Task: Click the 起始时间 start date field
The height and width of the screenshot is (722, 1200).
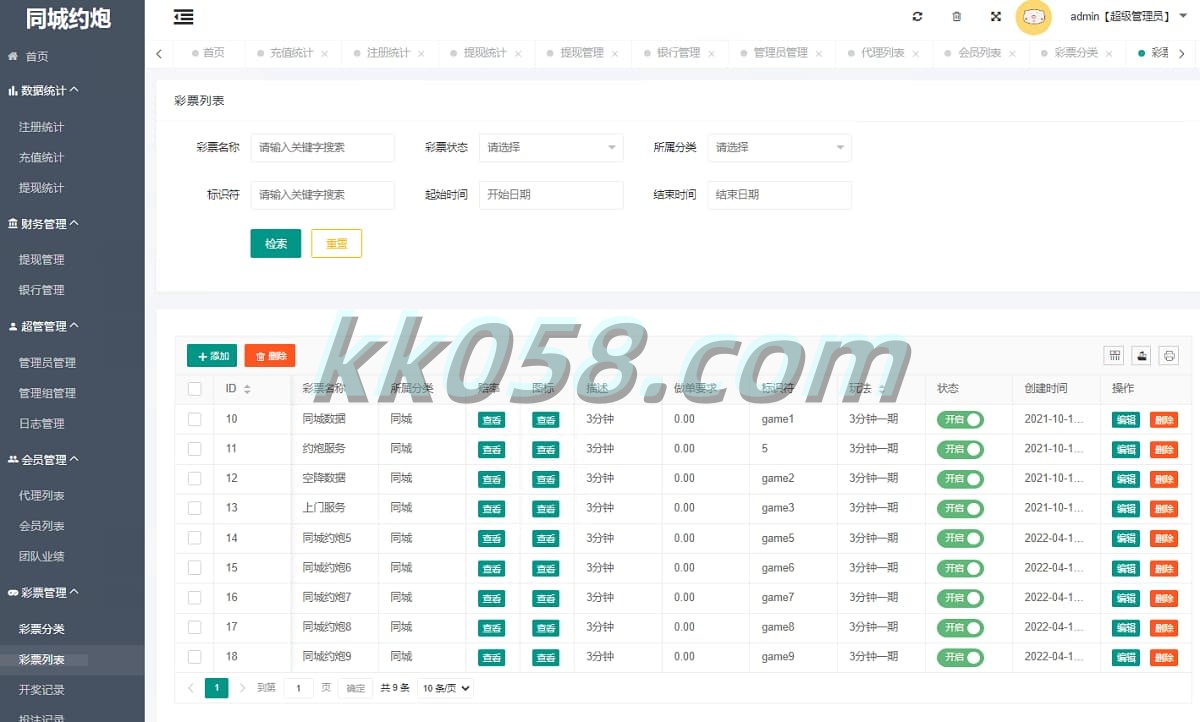Action: point(551,195)
